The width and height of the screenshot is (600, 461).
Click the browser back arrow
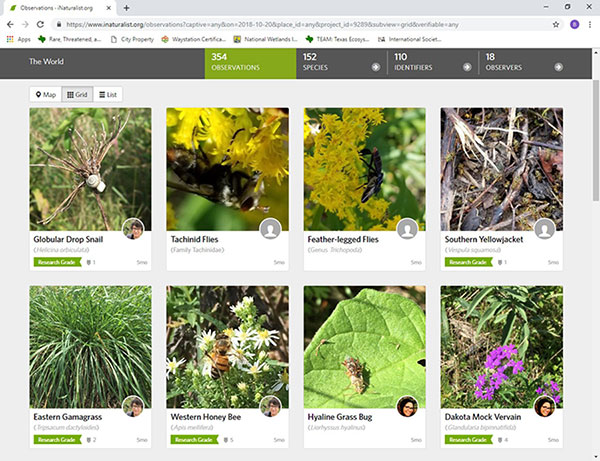(x=10, y=23)
